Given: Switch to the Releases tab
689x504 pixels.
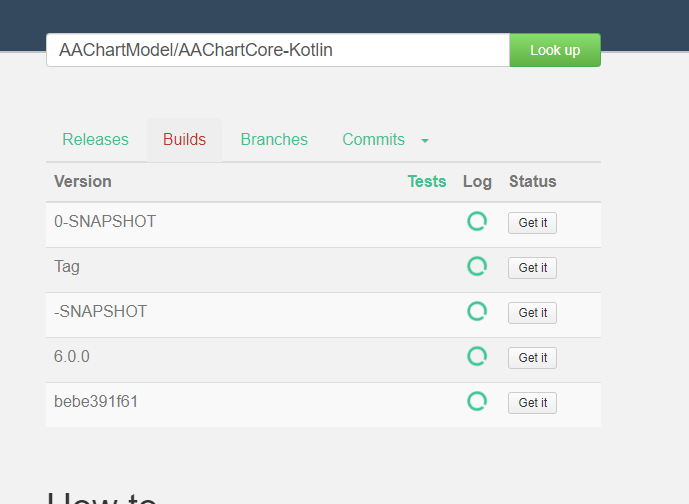Looking at the screenshot, I should tap(95, 139).
